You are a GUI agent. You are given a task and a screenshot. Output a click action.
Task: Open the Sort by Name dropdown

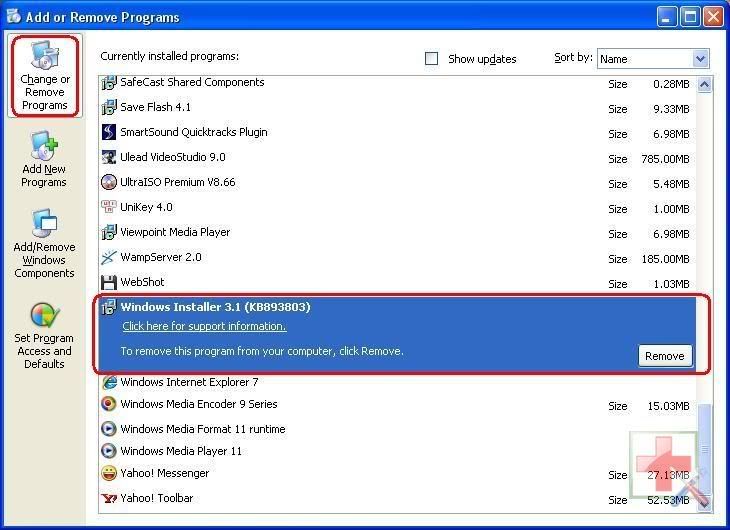[653, 59]
